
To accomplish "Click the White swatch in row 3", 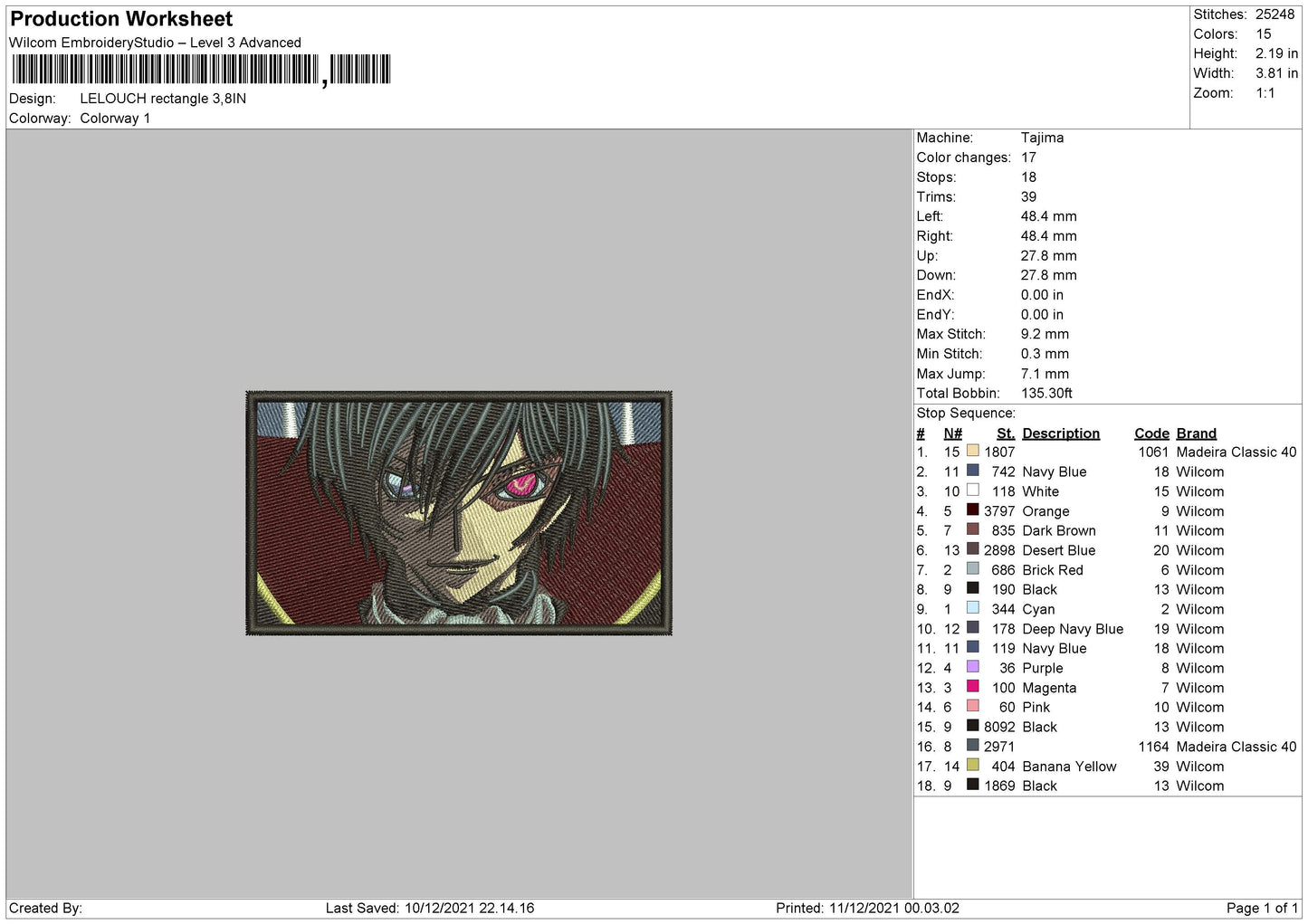I will [973, 491].
